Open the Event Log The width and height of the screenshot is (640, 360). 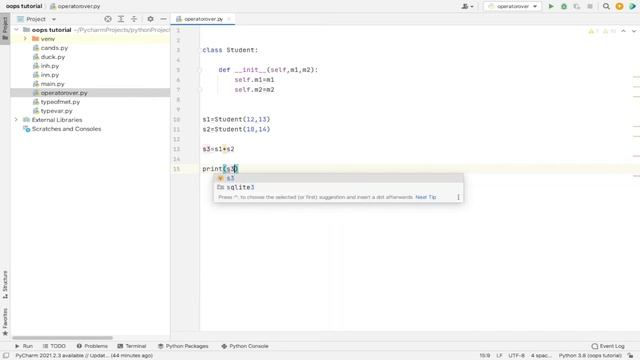coord(608,346)
